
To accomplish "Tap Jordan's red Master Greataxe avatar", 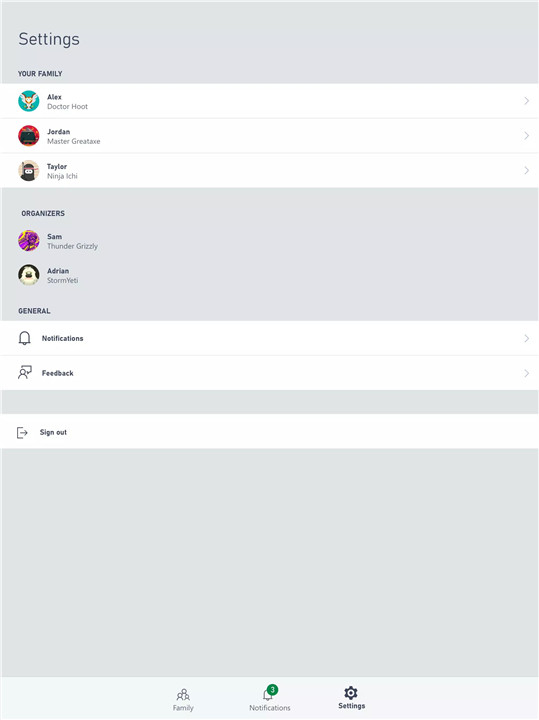I will pyautogui.click(x=28, y=136).
